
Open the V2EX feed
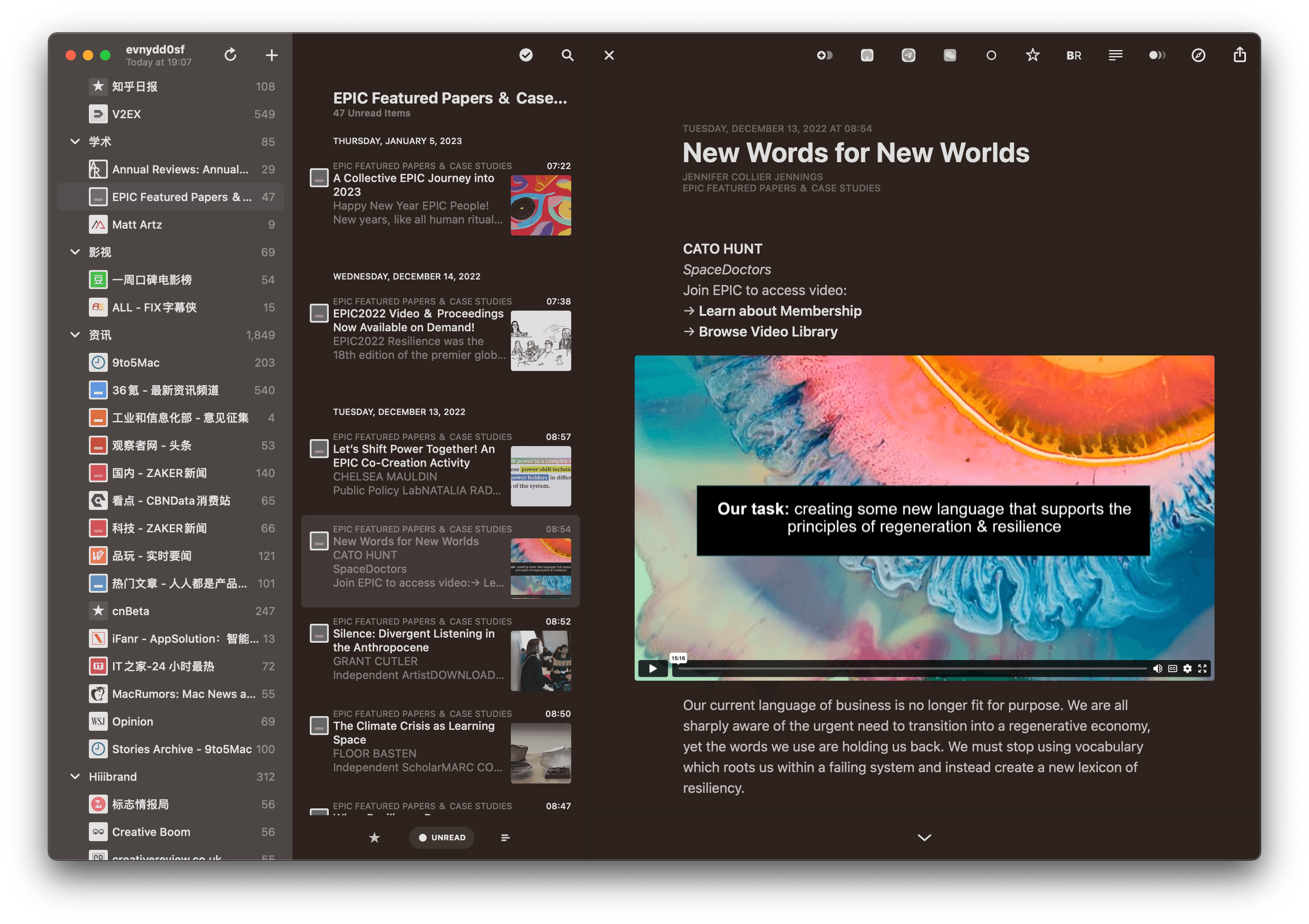170,114
